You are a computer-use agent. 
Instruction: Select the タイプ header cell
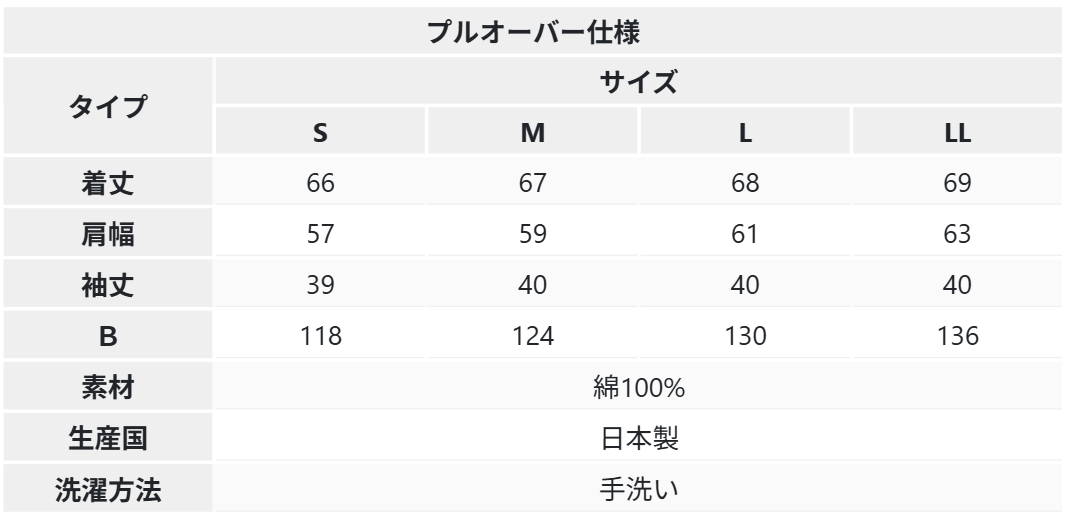point(108,106)
